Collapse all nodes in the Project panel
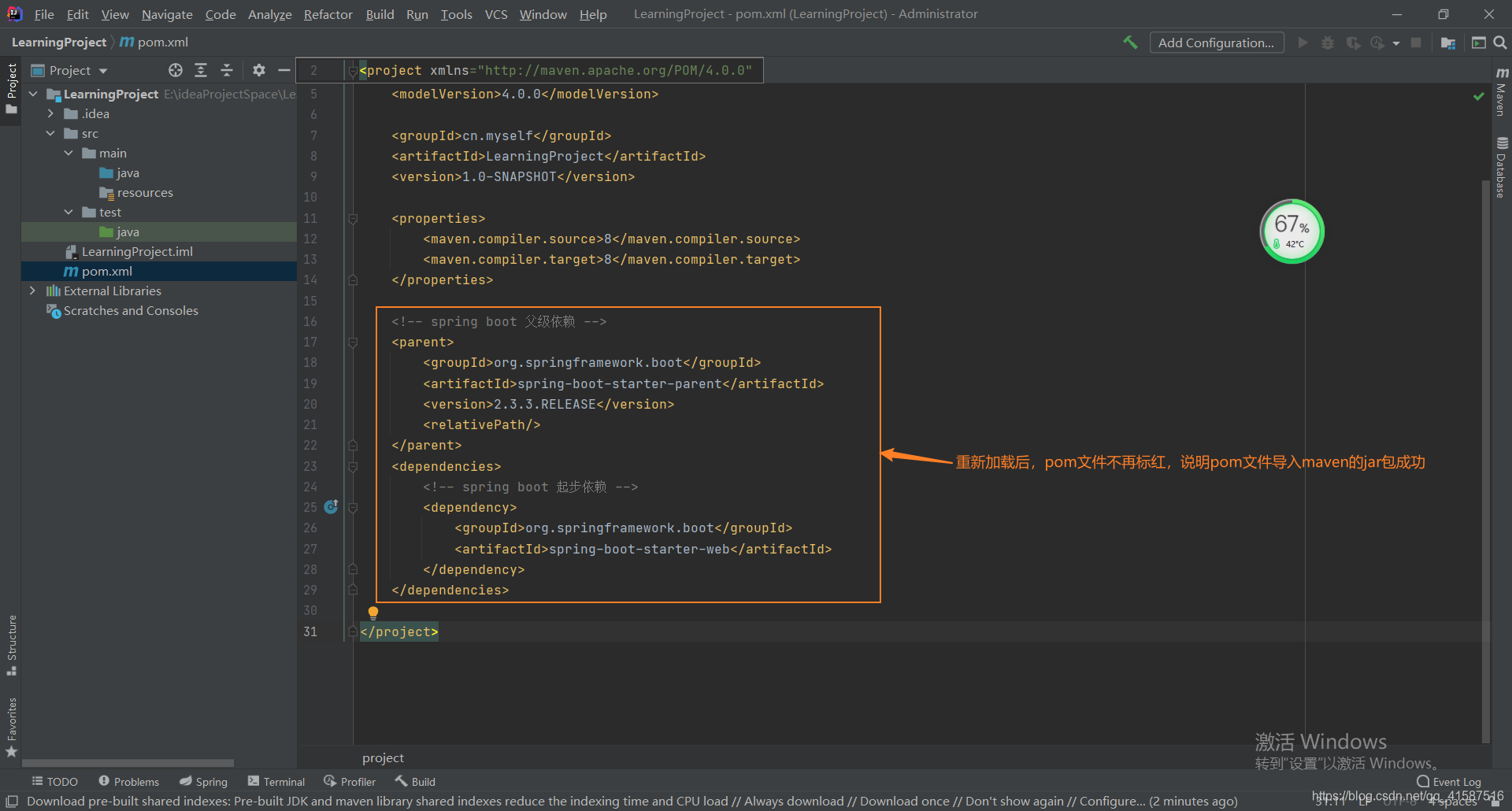1512x811 pixels. [227, 70]
